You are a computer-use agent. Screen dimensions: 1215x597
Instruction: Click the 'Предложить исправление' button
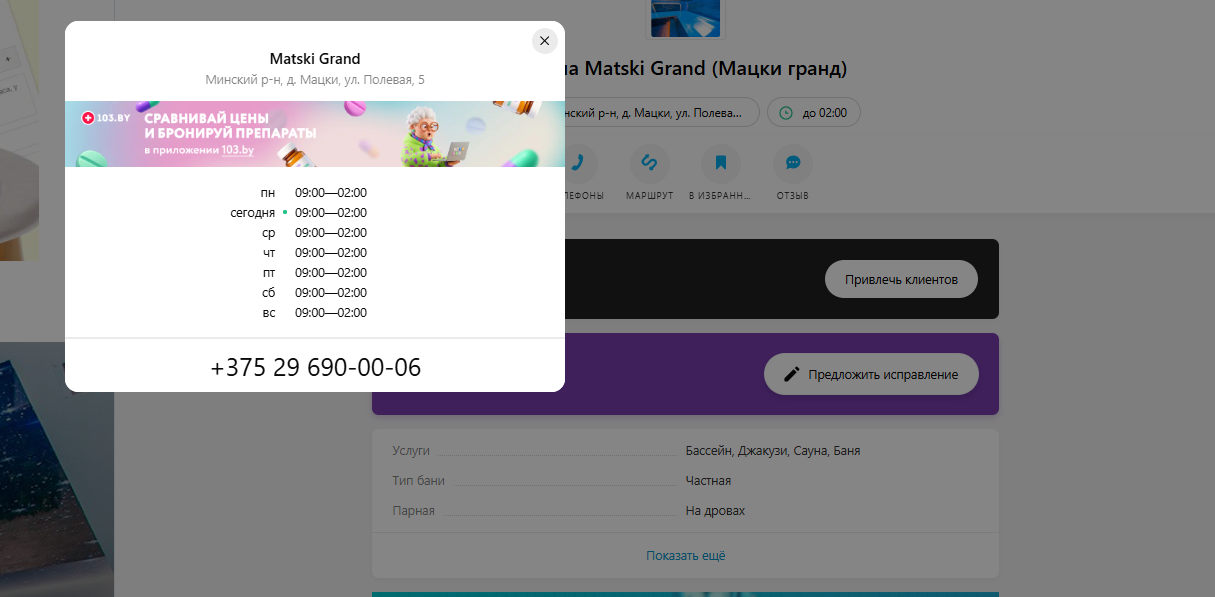[871, 374]
